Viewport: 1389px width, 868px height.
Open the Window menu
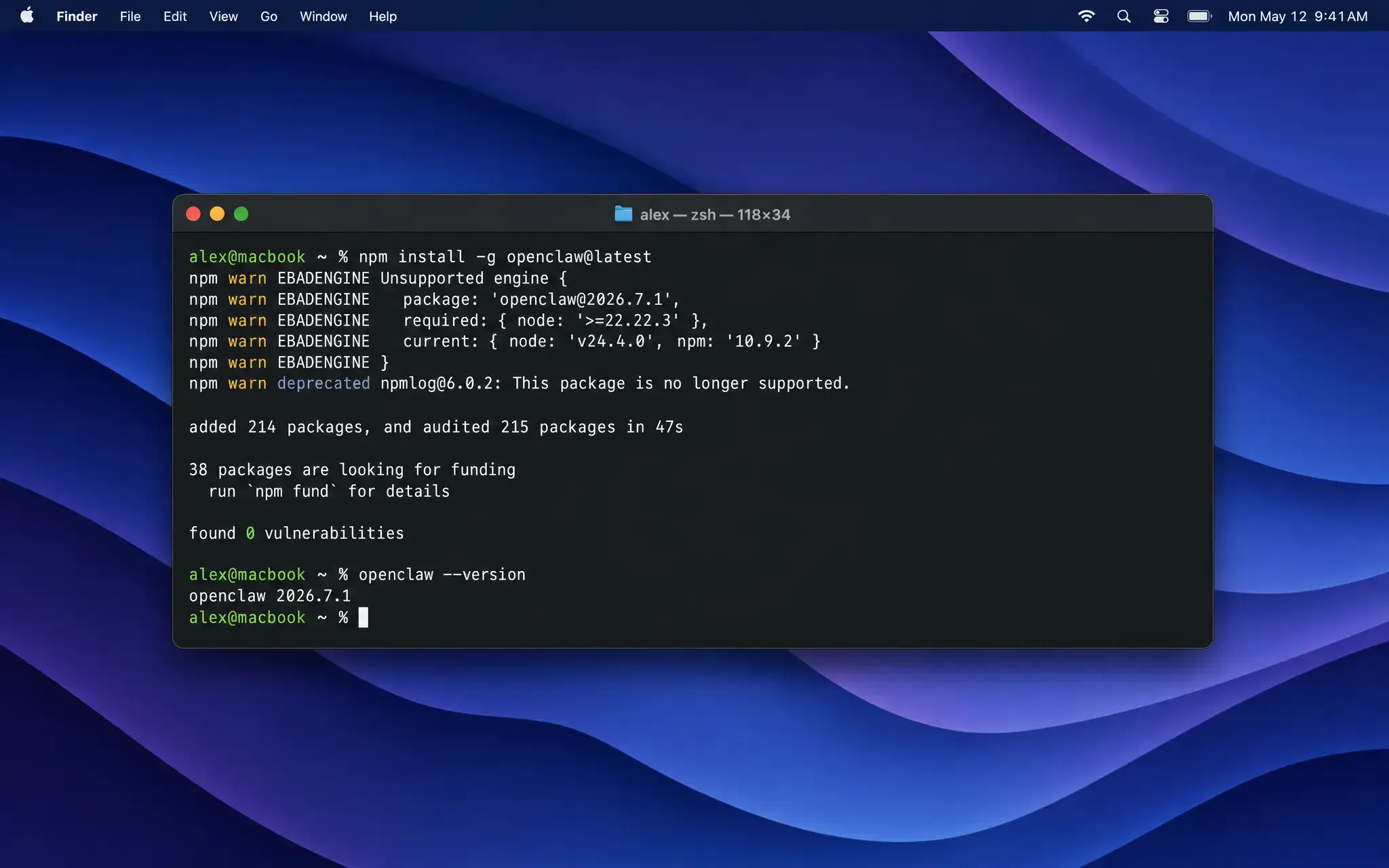[323, 16]
